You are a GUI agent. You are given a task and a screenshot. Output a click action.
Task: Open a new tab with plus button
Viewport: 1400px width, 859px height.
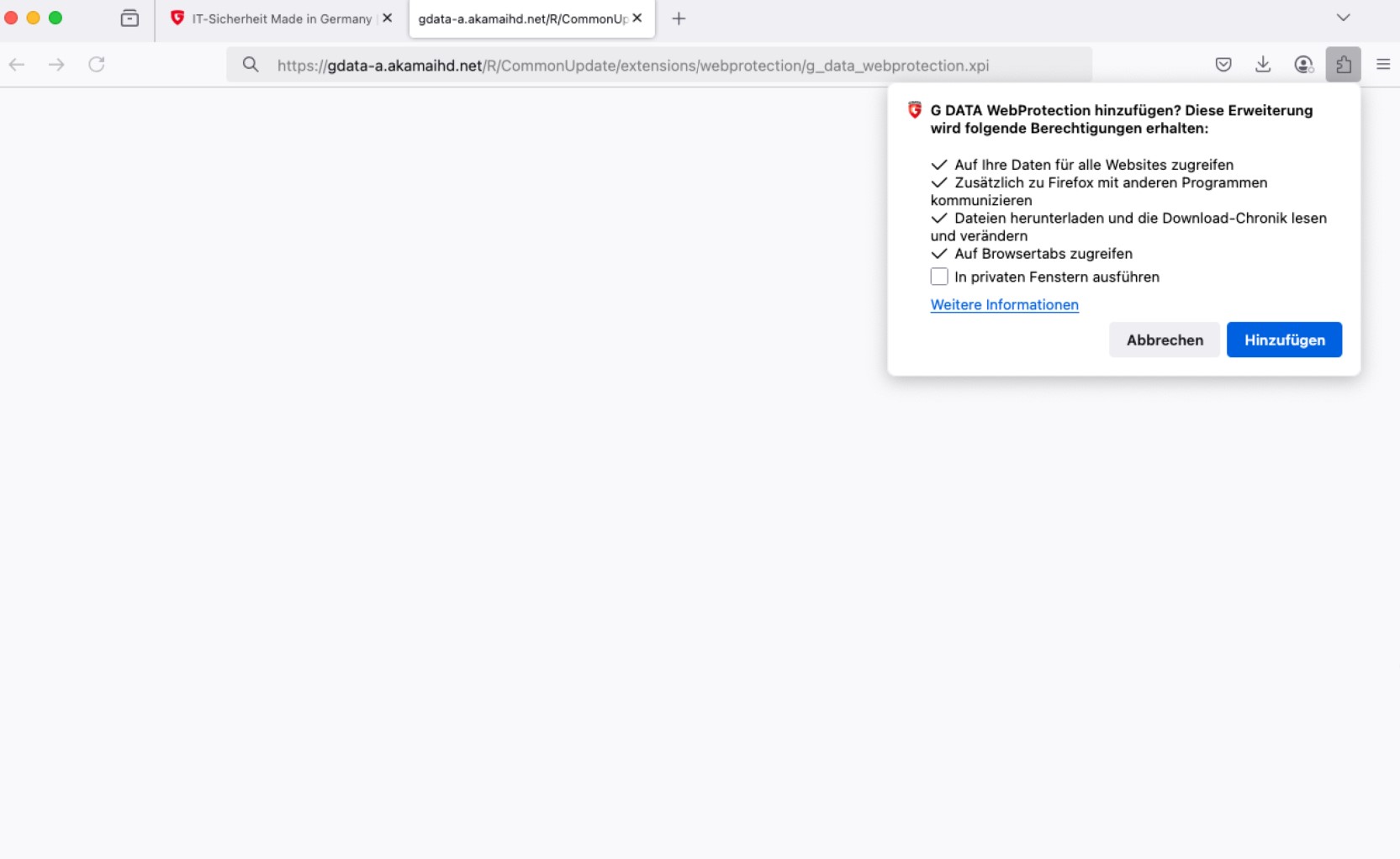[679, 18]
